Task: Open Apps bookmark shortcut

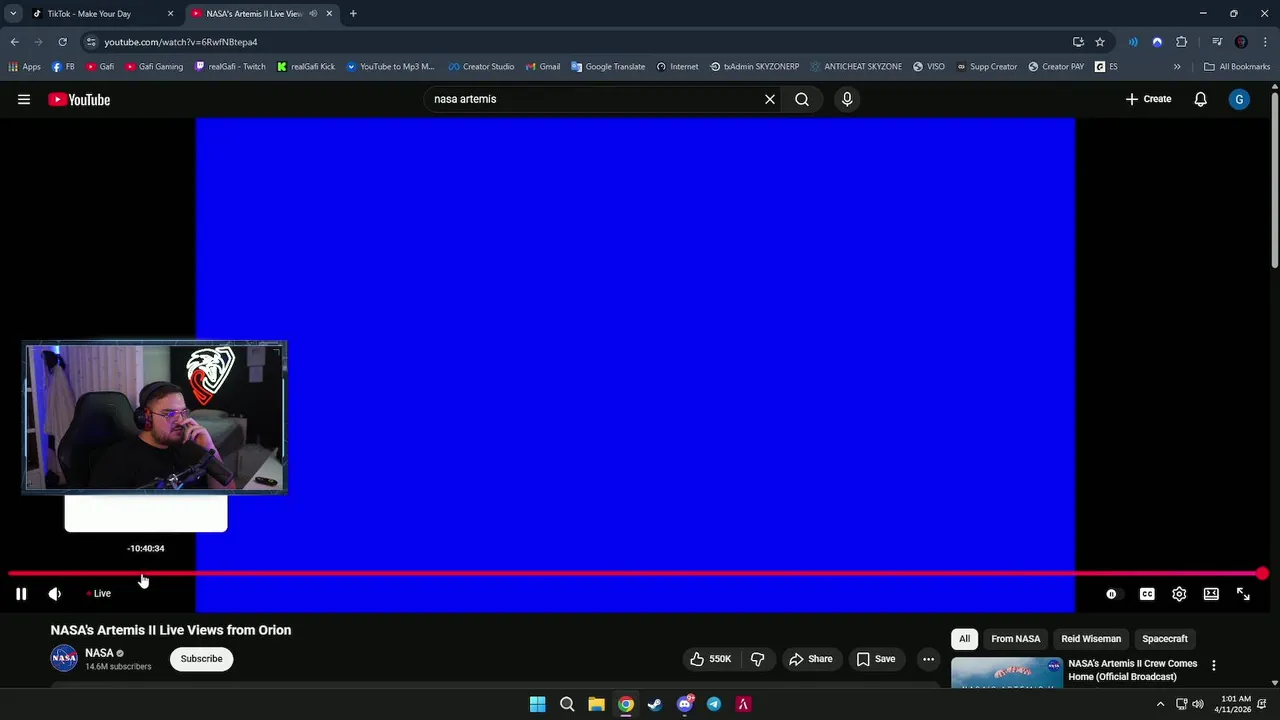Action: (x=24, y=67)
